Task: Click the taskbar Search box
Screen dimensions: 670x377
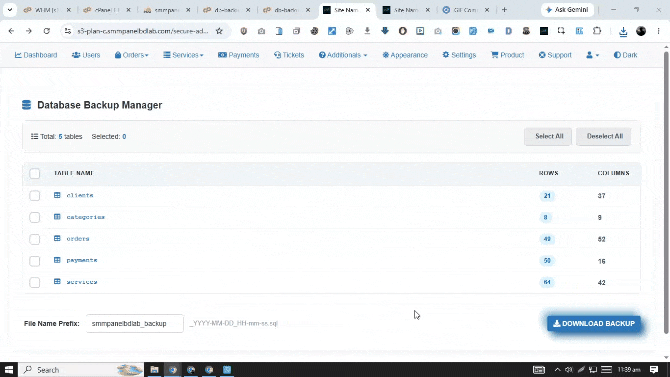Action: (x=81, y=370)
